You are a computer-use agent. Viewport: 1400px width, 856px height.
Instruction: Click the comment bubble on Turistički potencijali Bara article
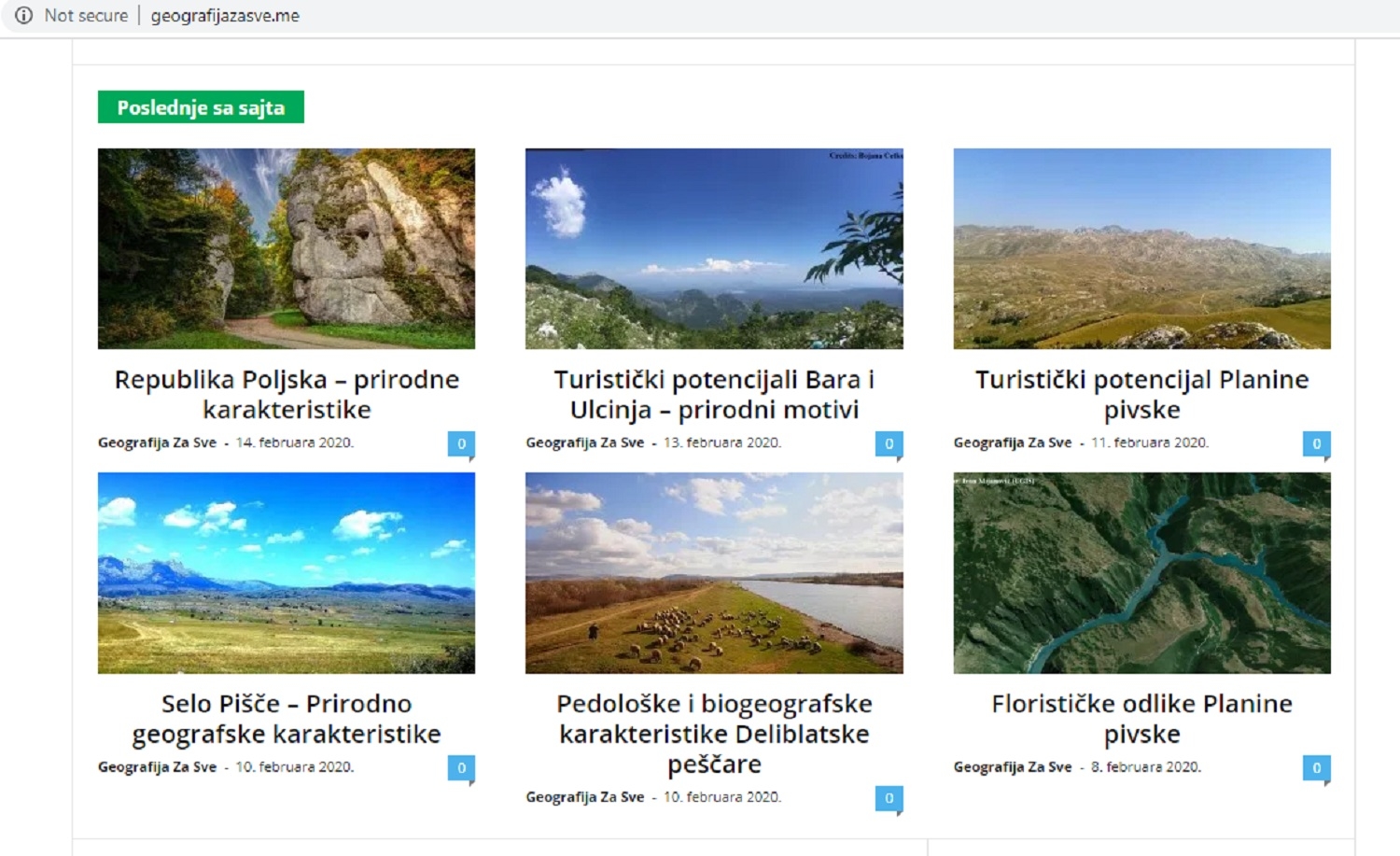click(x=888, y=444)
